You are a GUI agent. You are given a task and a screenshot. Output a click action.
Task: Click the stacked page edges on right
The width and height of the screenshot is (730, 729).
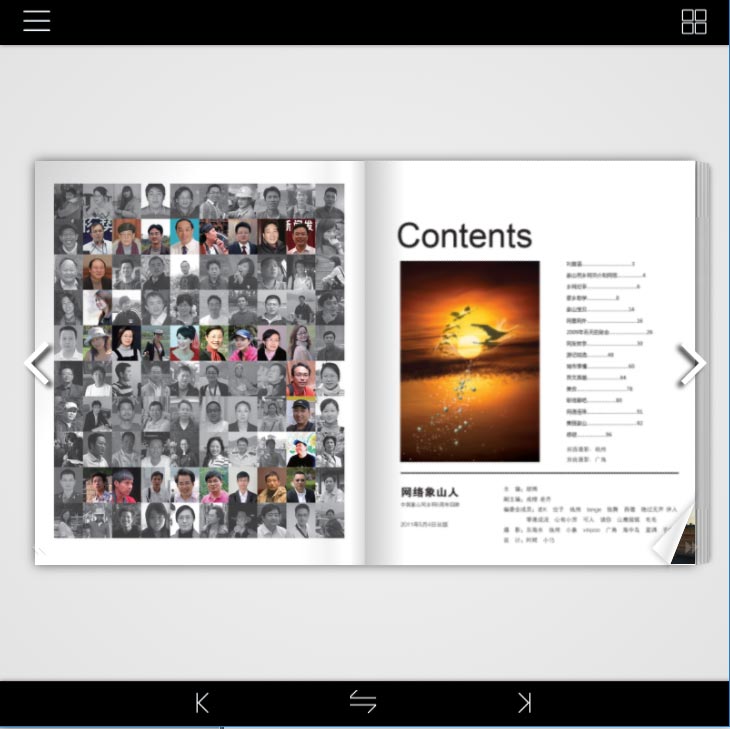point(703,360)
